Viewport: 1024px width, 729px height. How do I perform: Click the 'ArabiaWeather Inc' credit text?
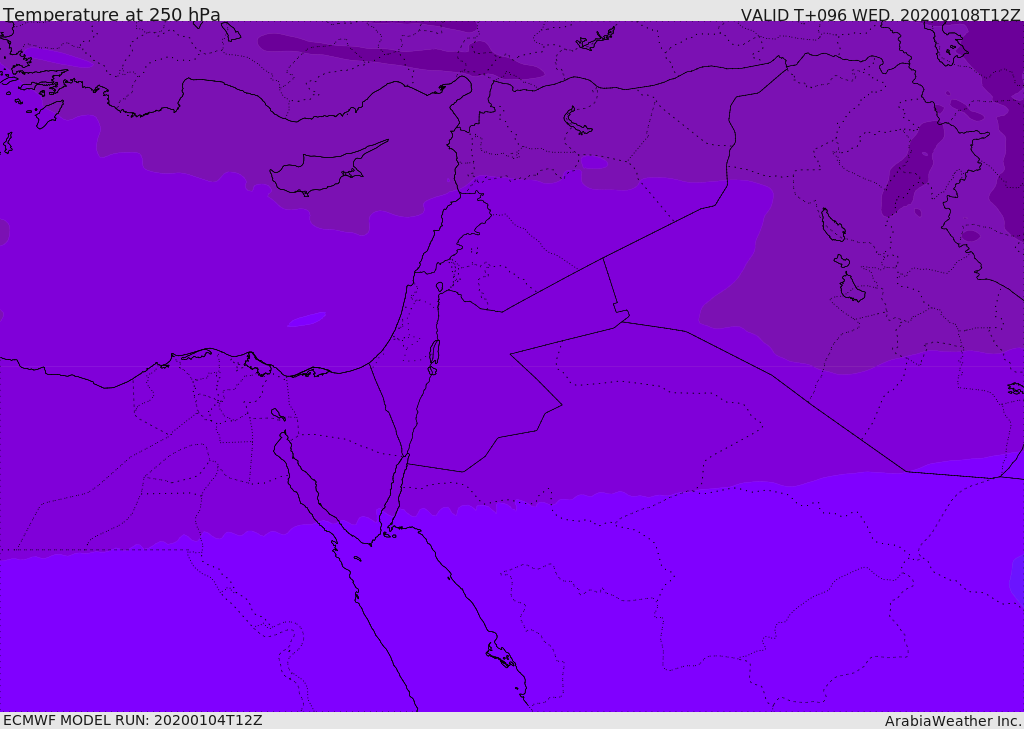click(952, 721)
